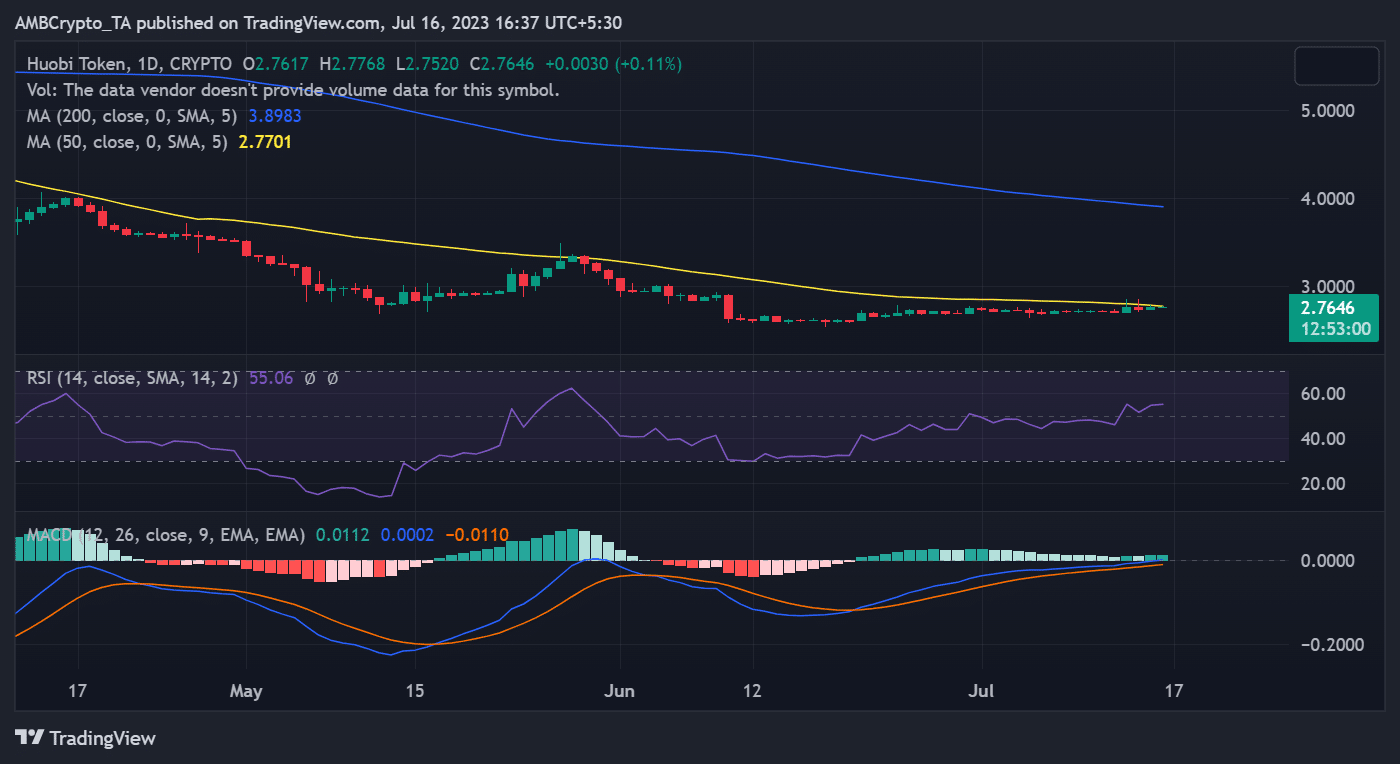
Task: Click the Jun label on the time axis
Action: 620,691
